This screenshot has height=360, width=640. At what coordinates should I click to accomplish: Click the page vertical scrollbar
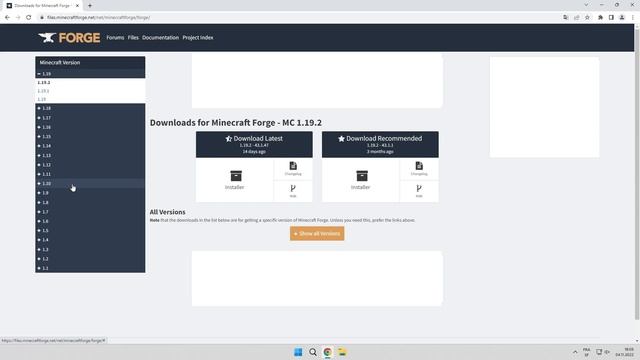click(637, 173)
